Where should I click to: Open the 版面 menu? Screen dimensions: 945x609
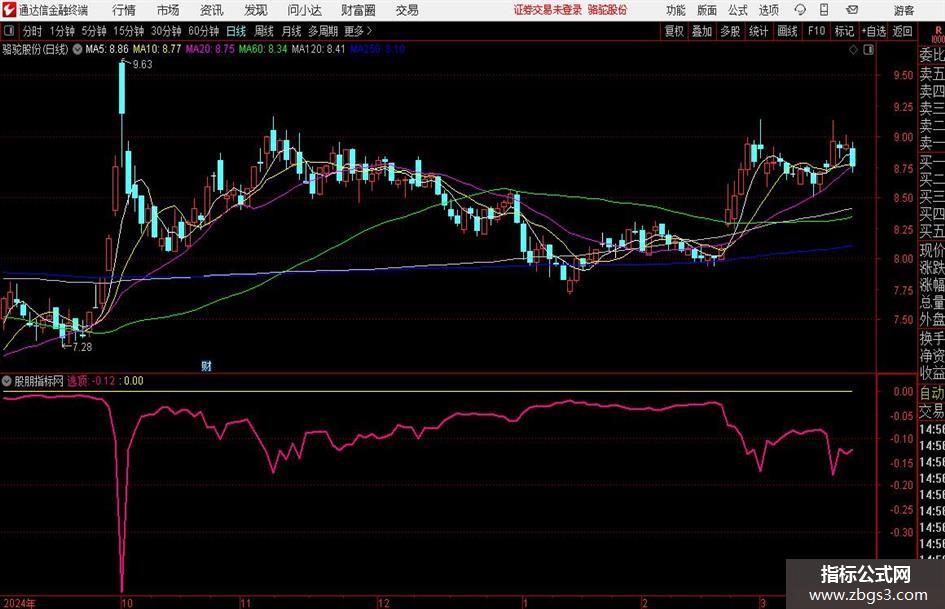pyautogui.click(x=706, y=10)
